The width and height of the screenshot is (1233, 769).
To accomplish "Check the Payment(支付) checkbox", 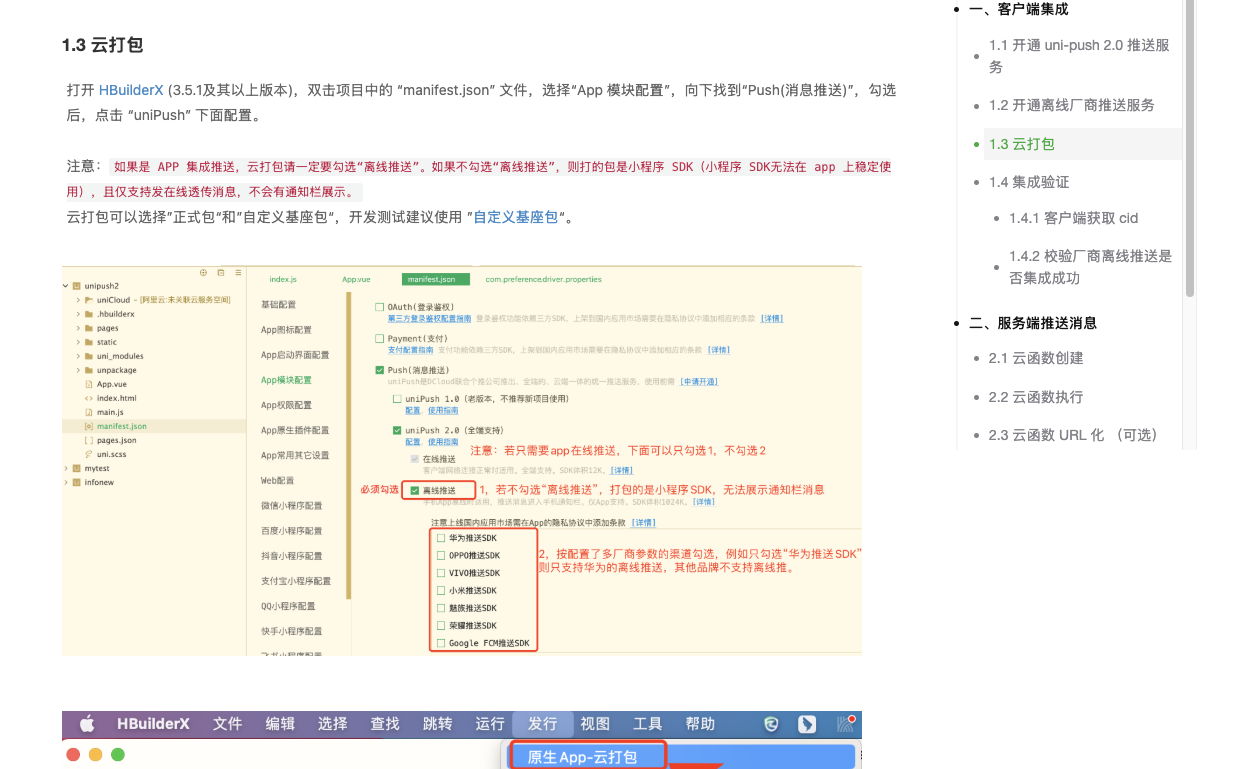I will point(379,339).
